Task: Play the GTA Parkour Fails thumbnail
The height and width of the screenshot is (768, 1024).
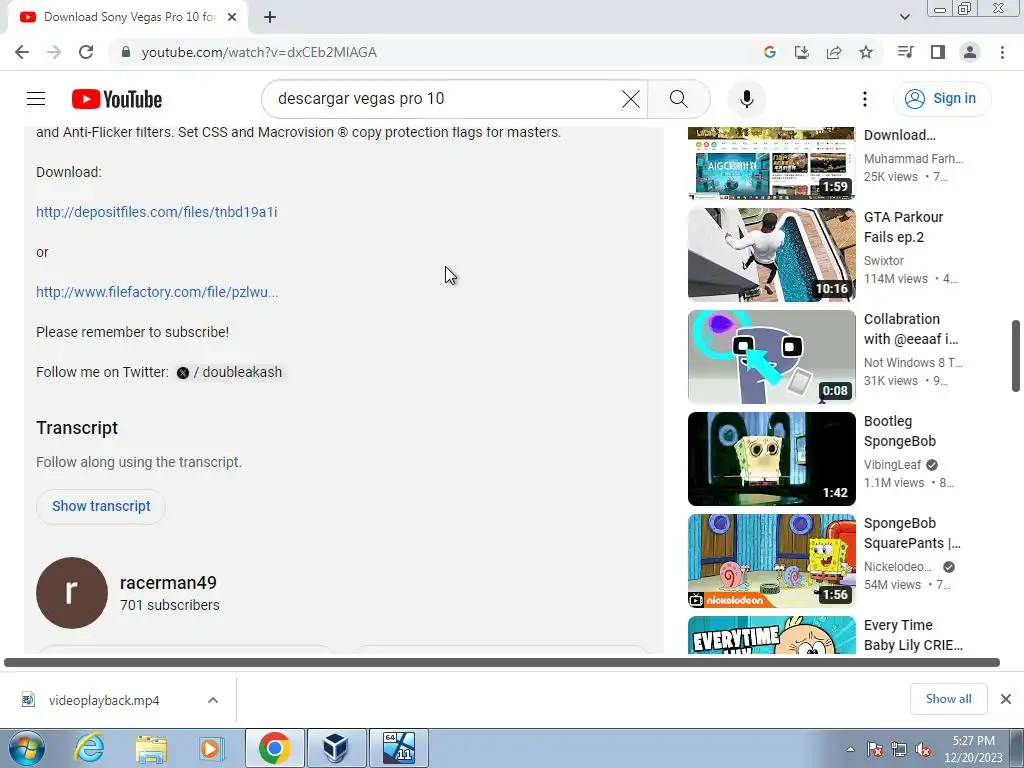Action: click(771, 255)
